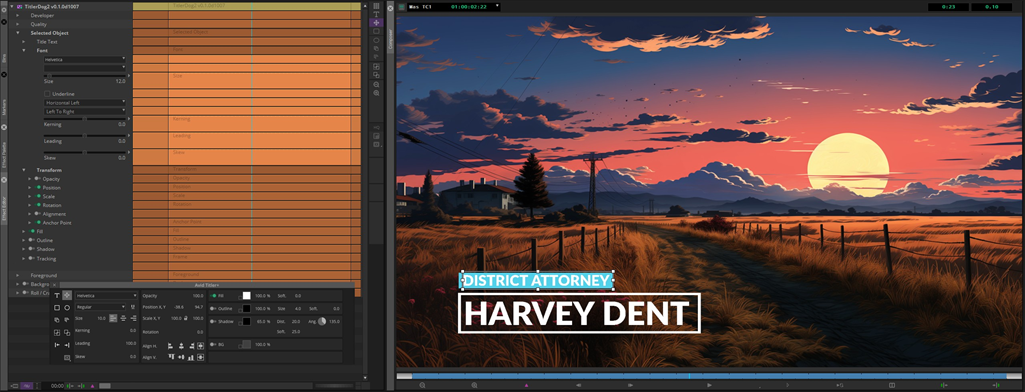Set text alignment to center in Titler+ panel

[123, 318]
